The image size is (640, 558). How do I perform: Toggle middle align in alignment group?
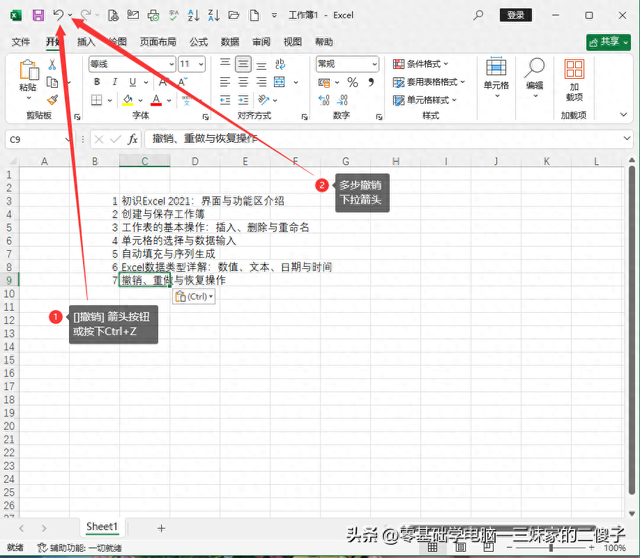[243, 64]
